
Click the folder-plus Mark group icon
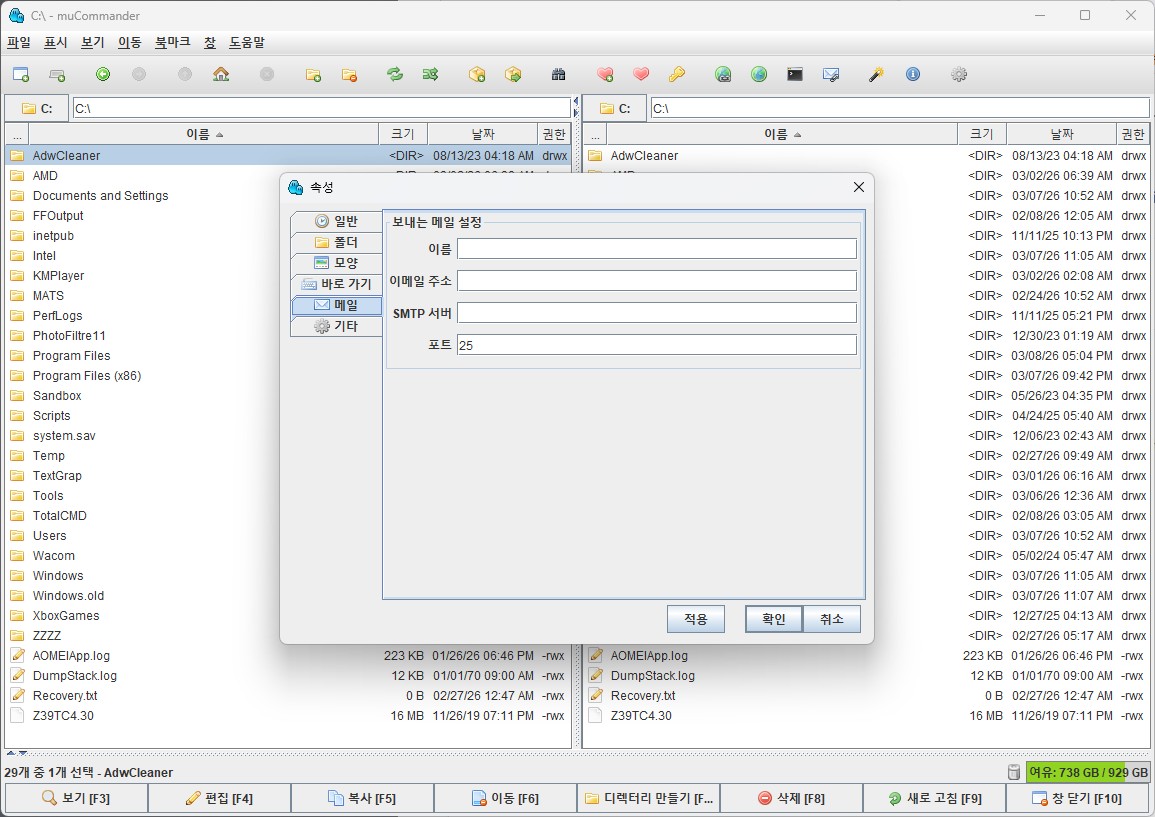(313, 74)
